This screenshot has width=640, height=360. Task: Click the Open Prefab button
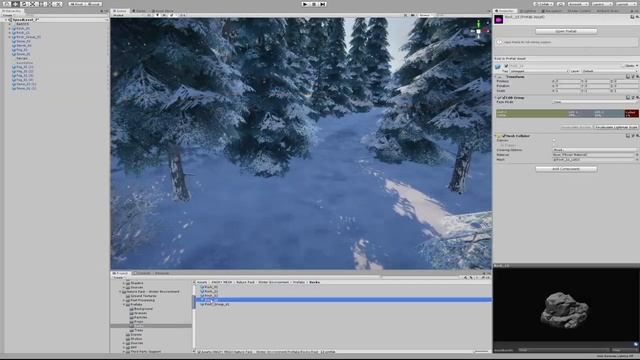tap(566, 31)
